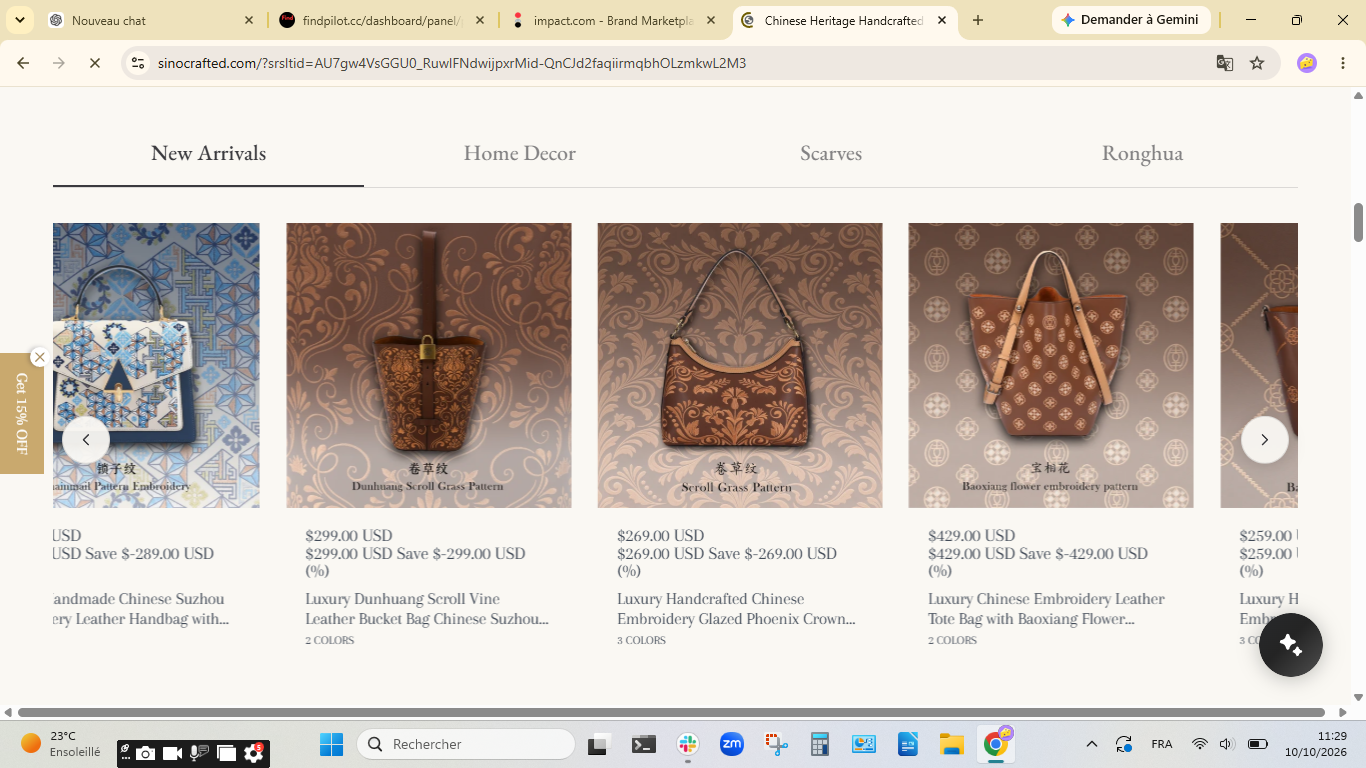The image size is (1366, 768).
Task: Bookmark this page with the star icon
Action: pyautogui.click(x=1257, y=63)
